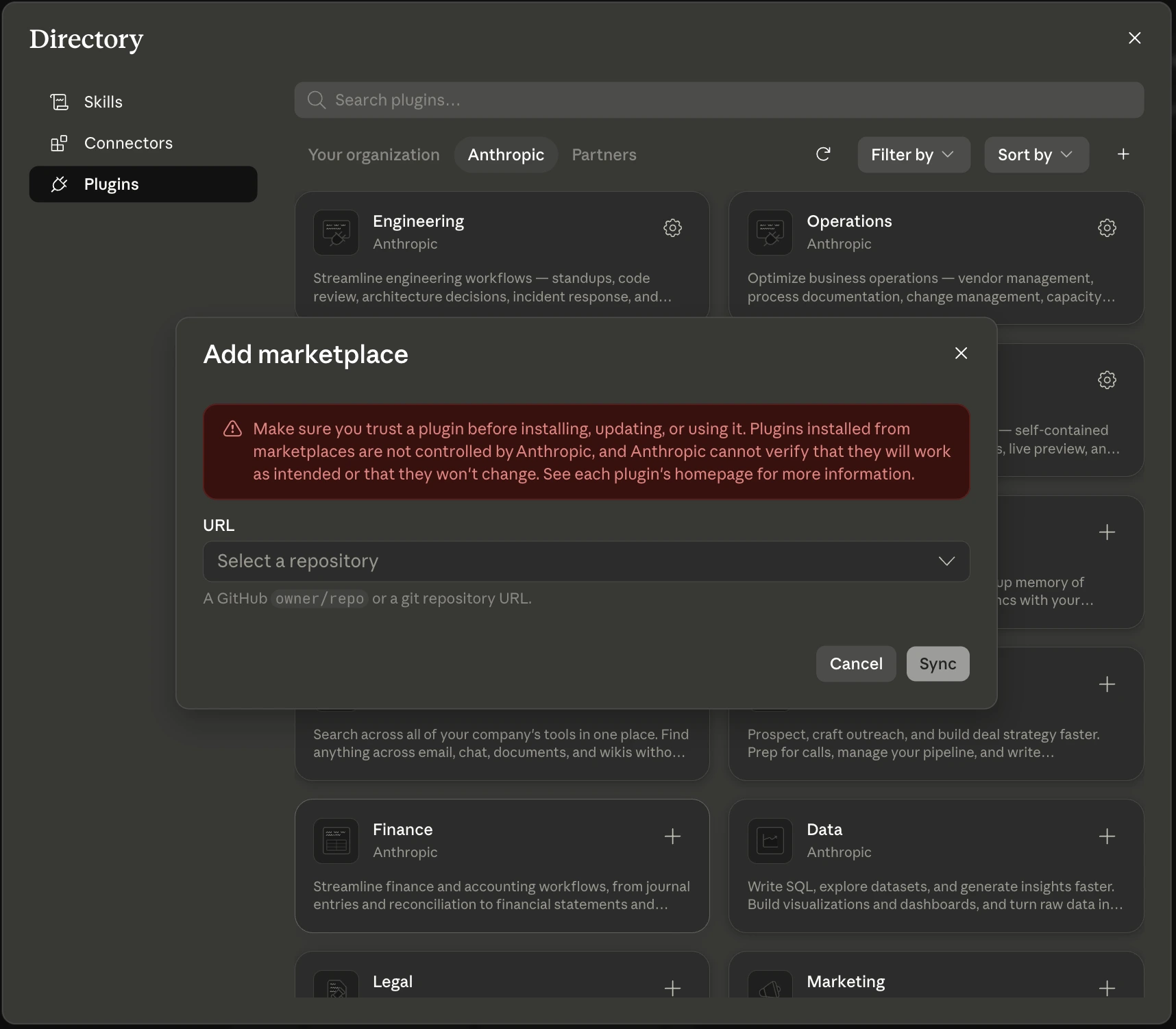The width and height of the screenshot is (1176, 1029).
Task: Add the Marketing plugin
Action: [1107, 988]
